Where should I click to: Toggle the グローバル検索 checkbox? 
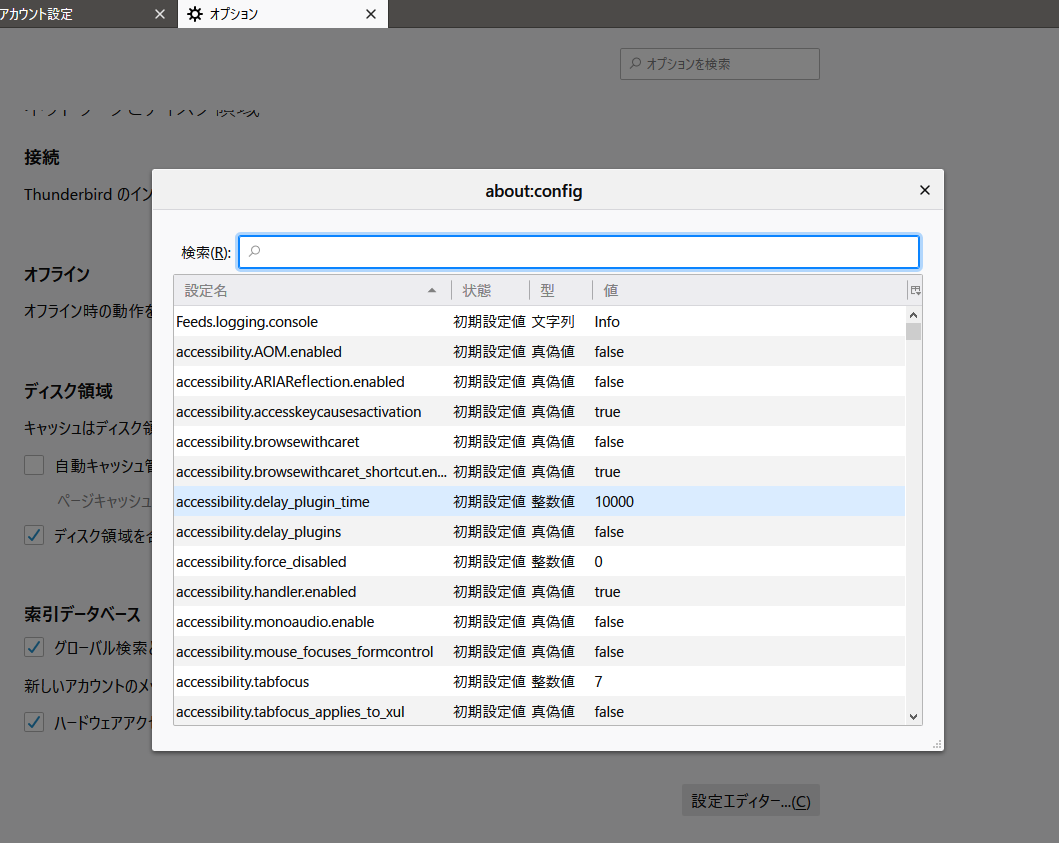click(34, 647)
